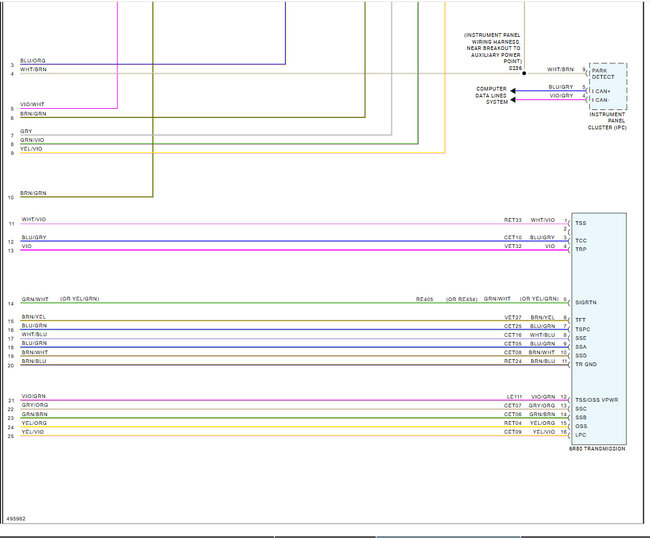Click the SSE pin label
This screenshot has height=538, width=650.
point(581,338)
